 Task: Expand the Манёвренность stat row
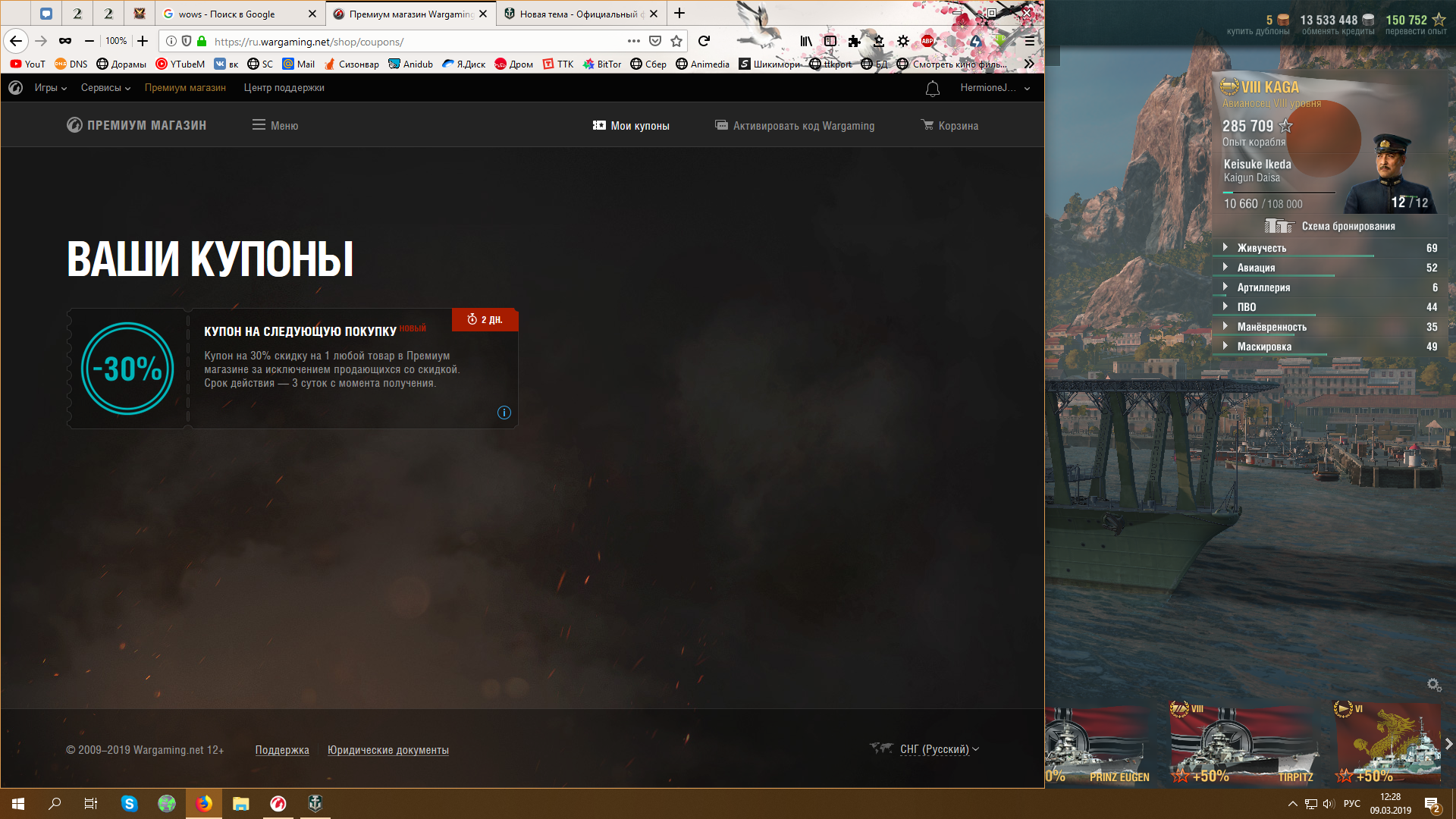[x=1329, y=327]
